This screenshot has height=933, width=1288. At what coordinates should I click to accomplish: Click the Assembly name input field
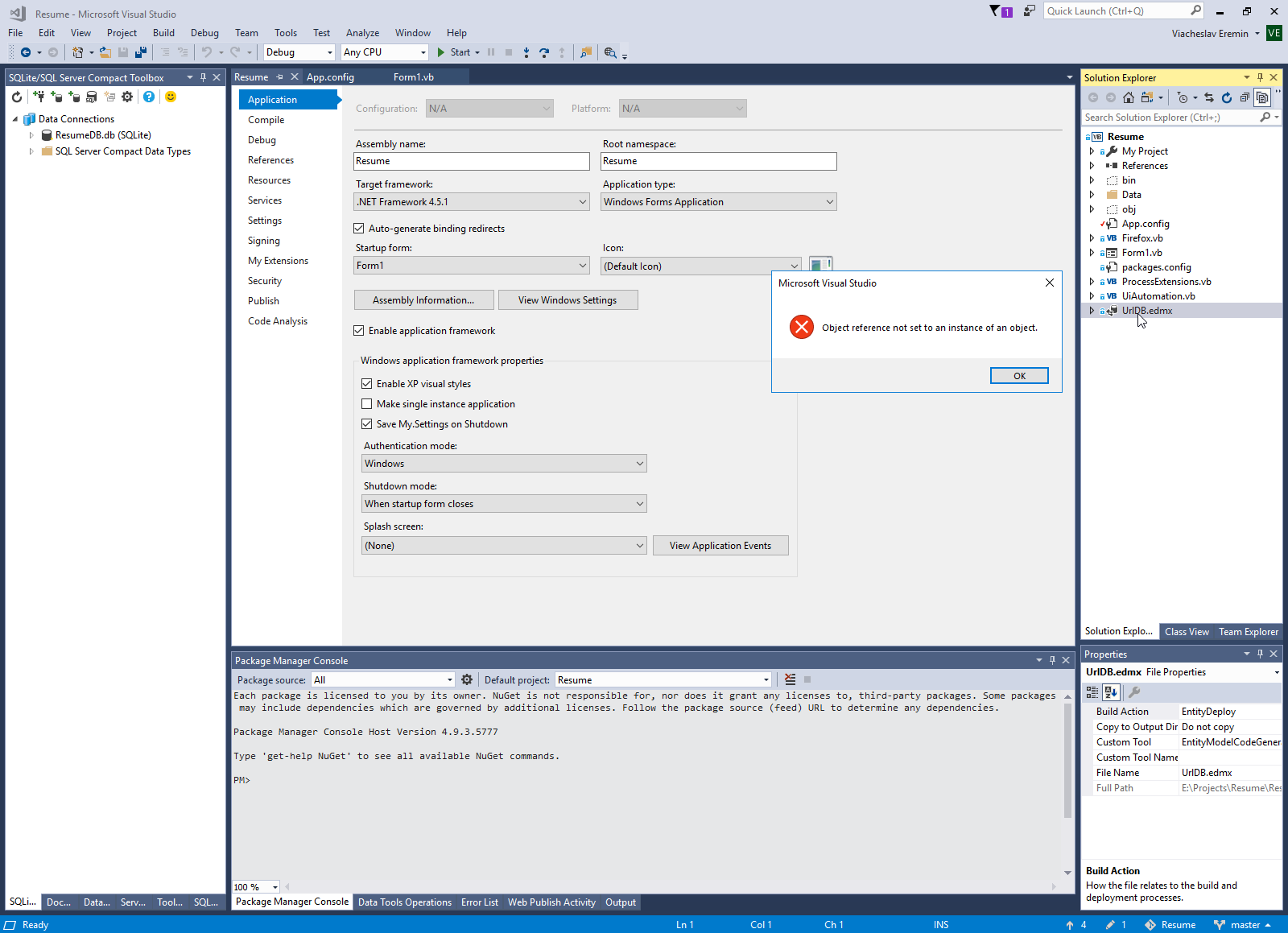click(473, 161)
